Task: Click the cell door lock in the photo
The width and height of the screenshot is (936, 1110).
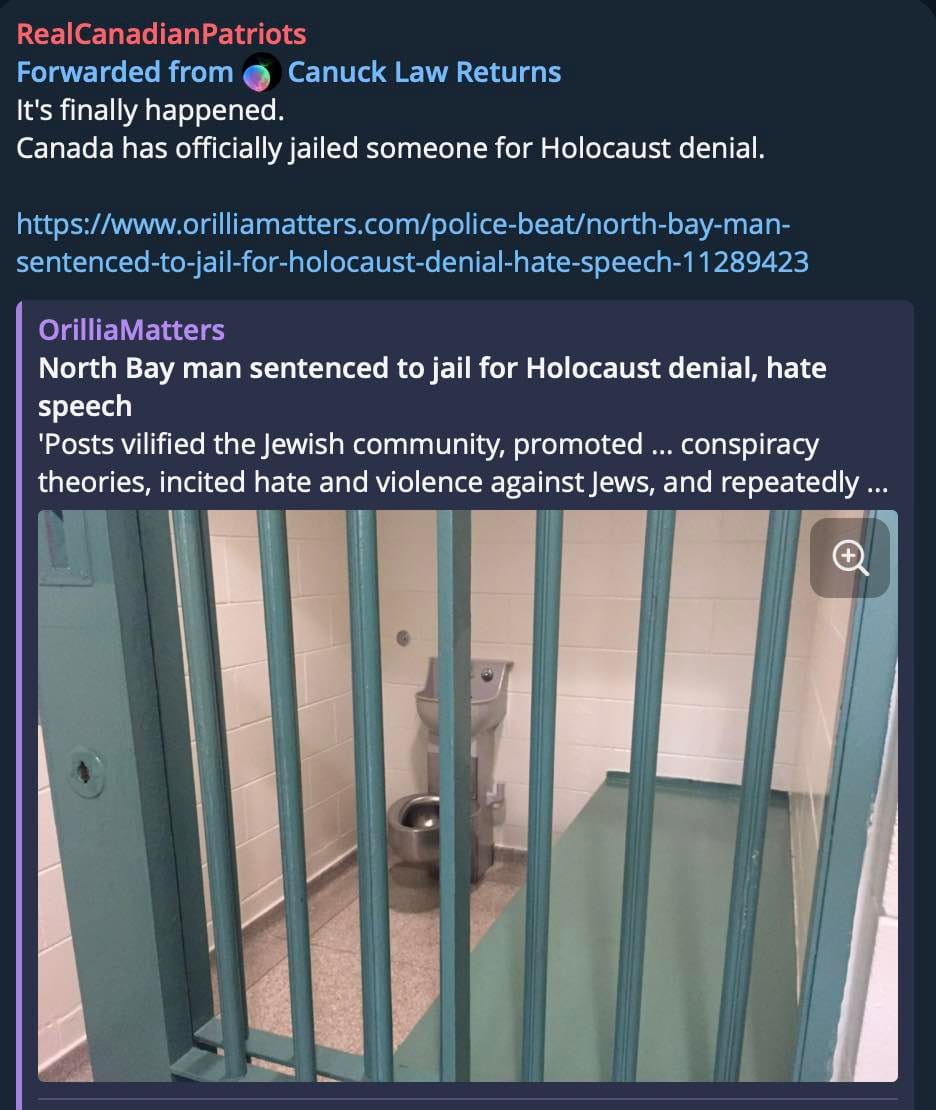Action: coord(86,773)
